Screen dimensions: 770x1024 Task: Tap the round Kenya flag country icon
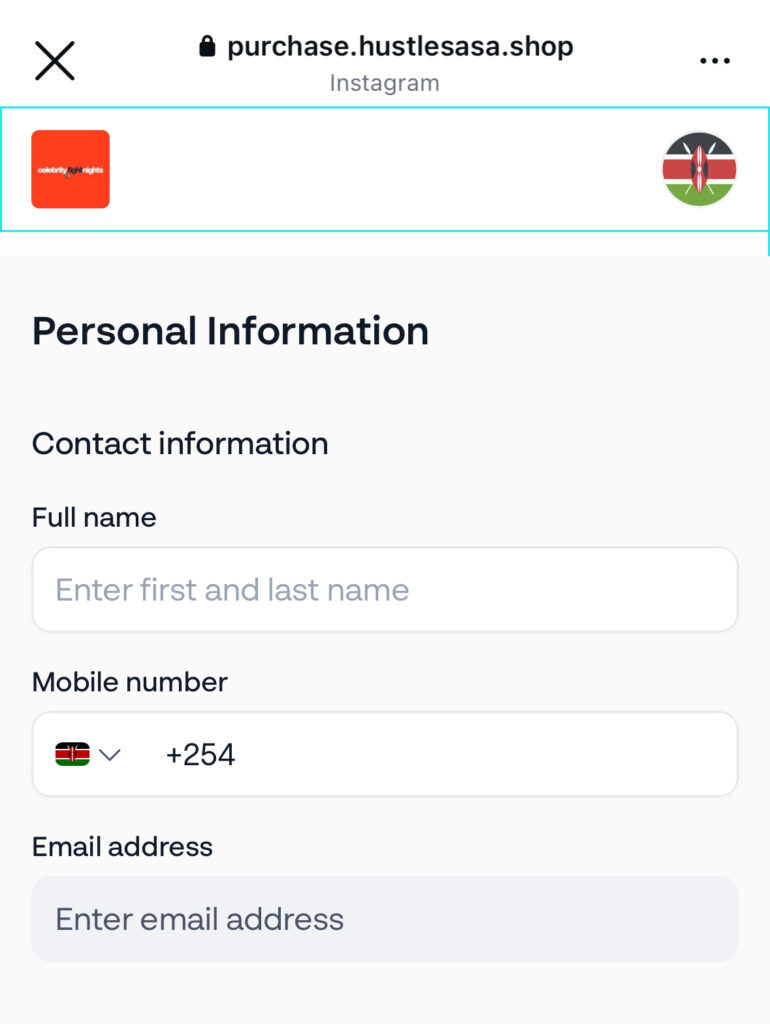699,169
